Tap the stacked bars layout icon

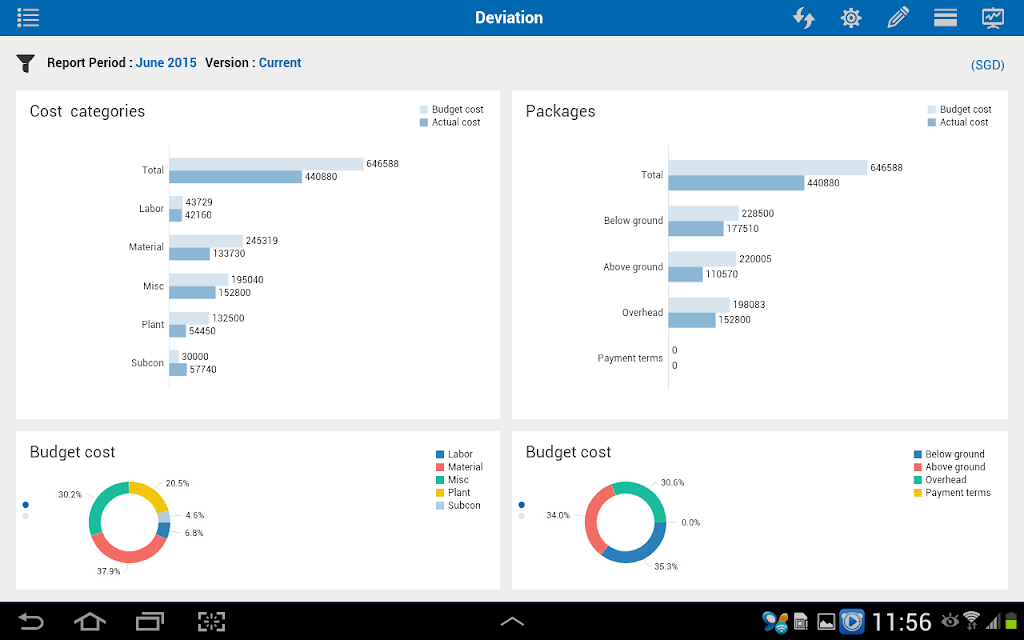pyautogui.click(x=945, y=18)
